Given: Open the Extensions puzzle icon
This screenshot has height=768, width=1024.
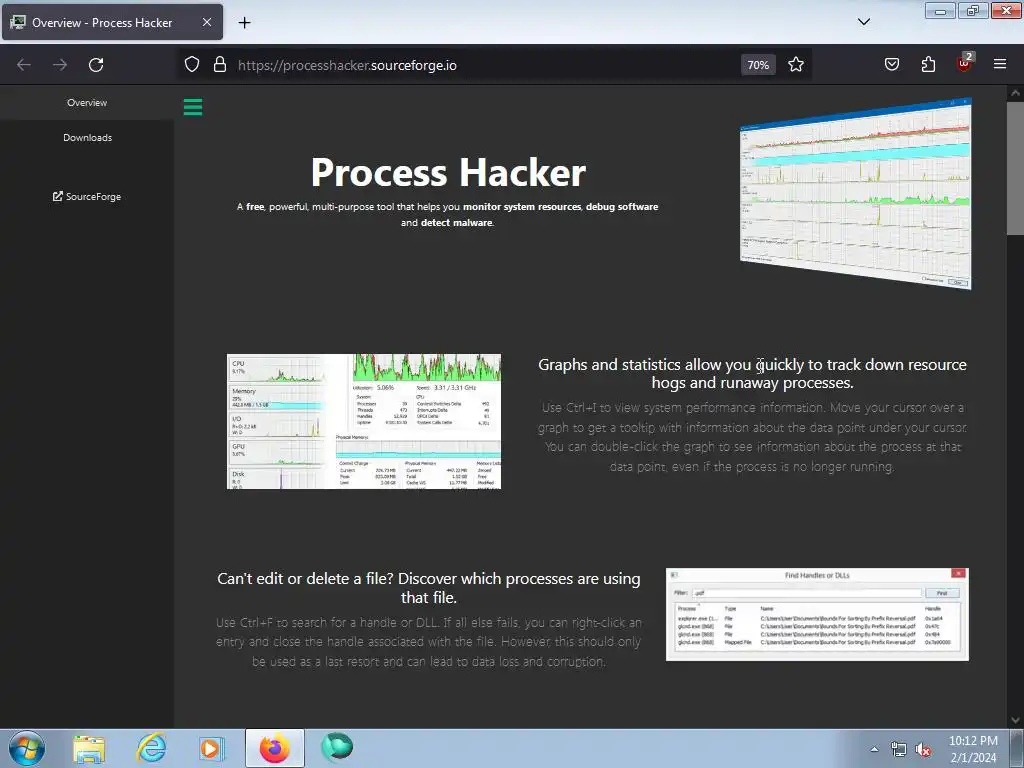Looking at the screenshot, I should 928,64.
